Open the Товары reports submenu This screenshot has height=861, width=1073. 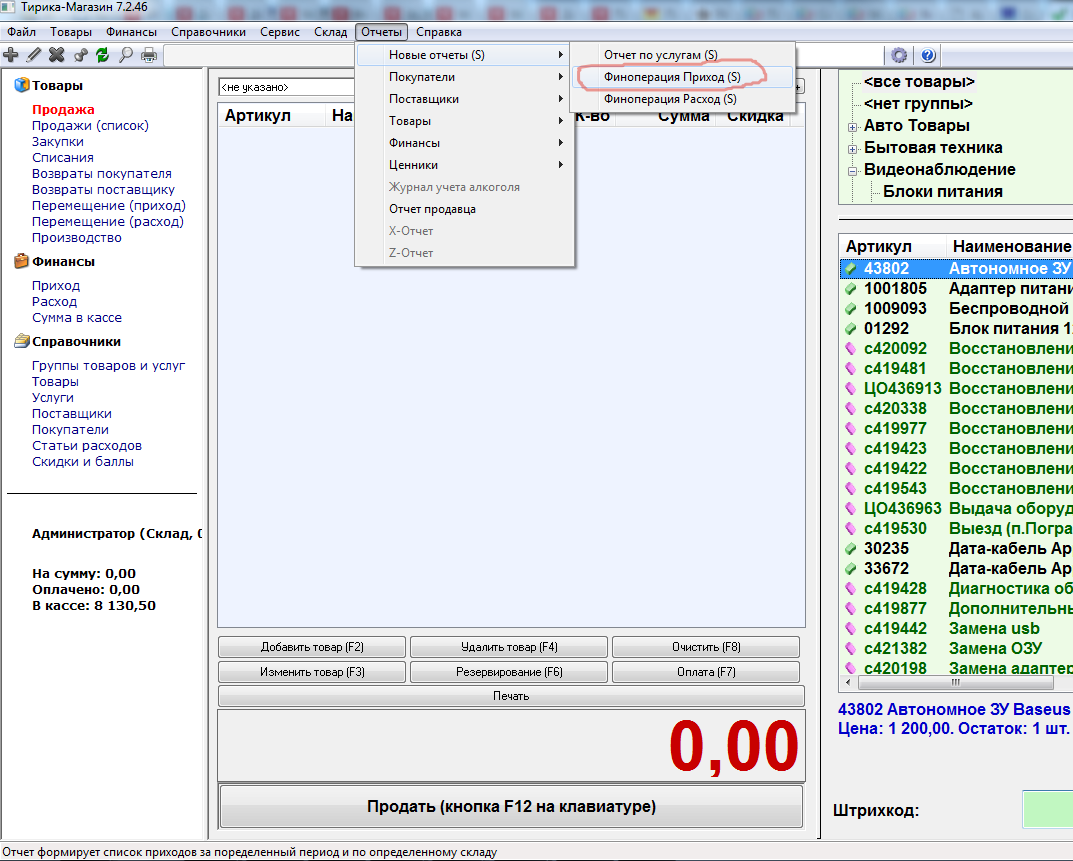tap(465, 121)
